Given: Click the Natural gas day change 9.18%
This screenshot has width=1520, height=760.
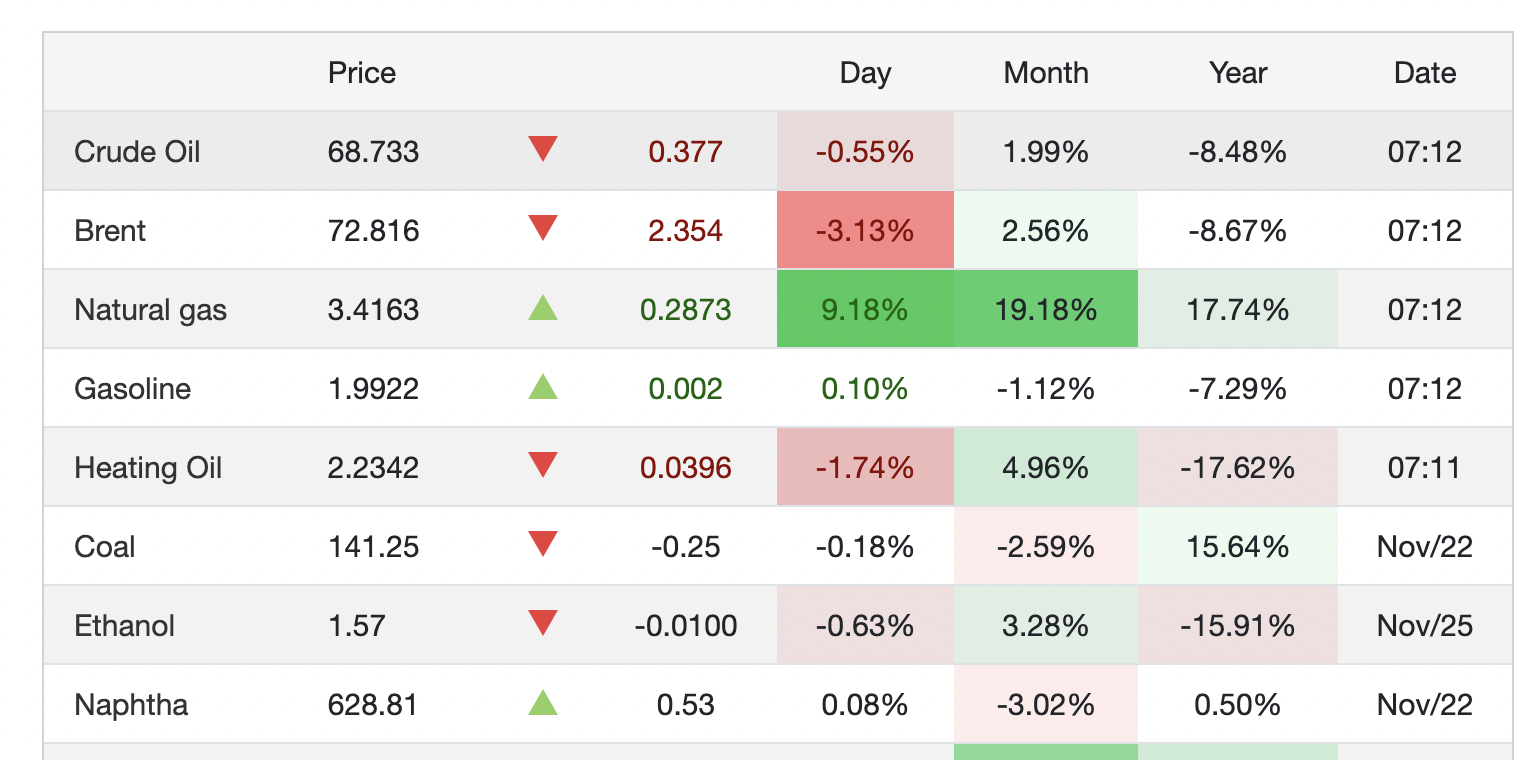Looking at the screenshot, I should (x=865, y=310).
